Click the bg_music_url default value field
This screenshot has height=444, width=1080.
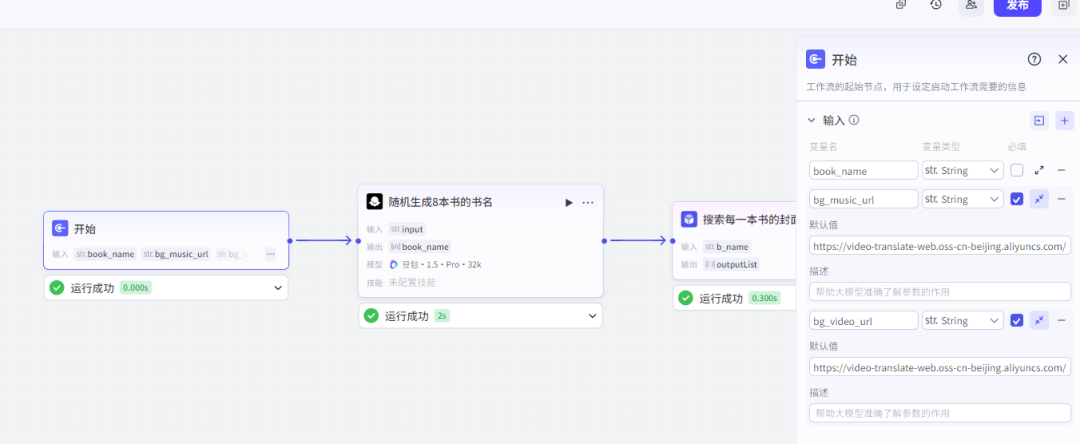[x=940, y=246]
